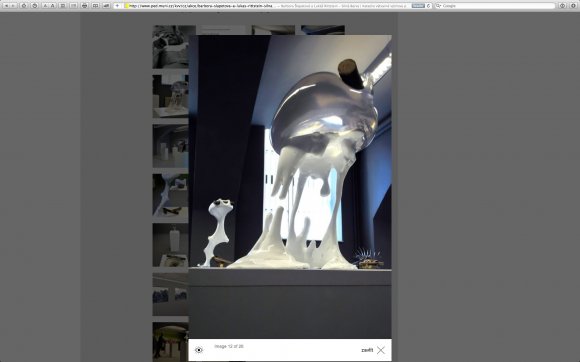This screenshot has width=580, height=362.
Task: Open the fourth left-column gallery thumbnail
Action: tap(171, 195)
